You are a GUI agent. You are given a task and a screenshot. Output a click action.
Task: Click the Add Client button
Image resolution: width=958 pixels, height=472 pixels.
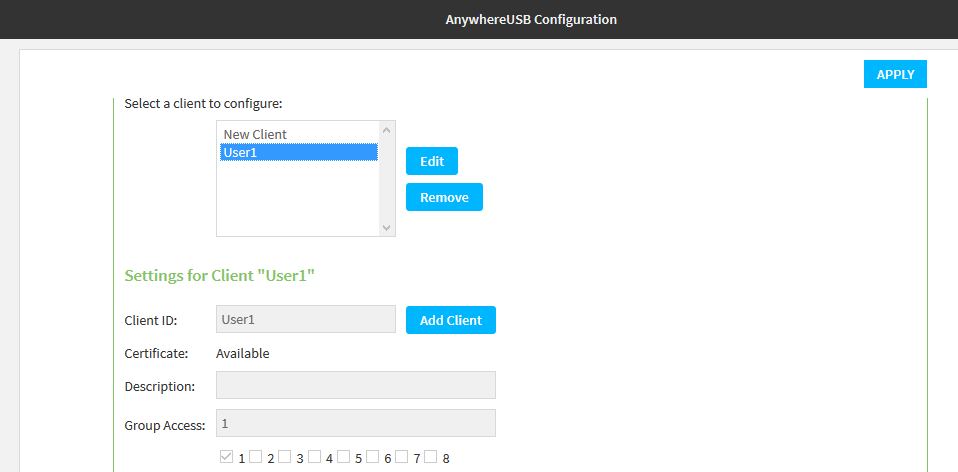tap(451, 320)
